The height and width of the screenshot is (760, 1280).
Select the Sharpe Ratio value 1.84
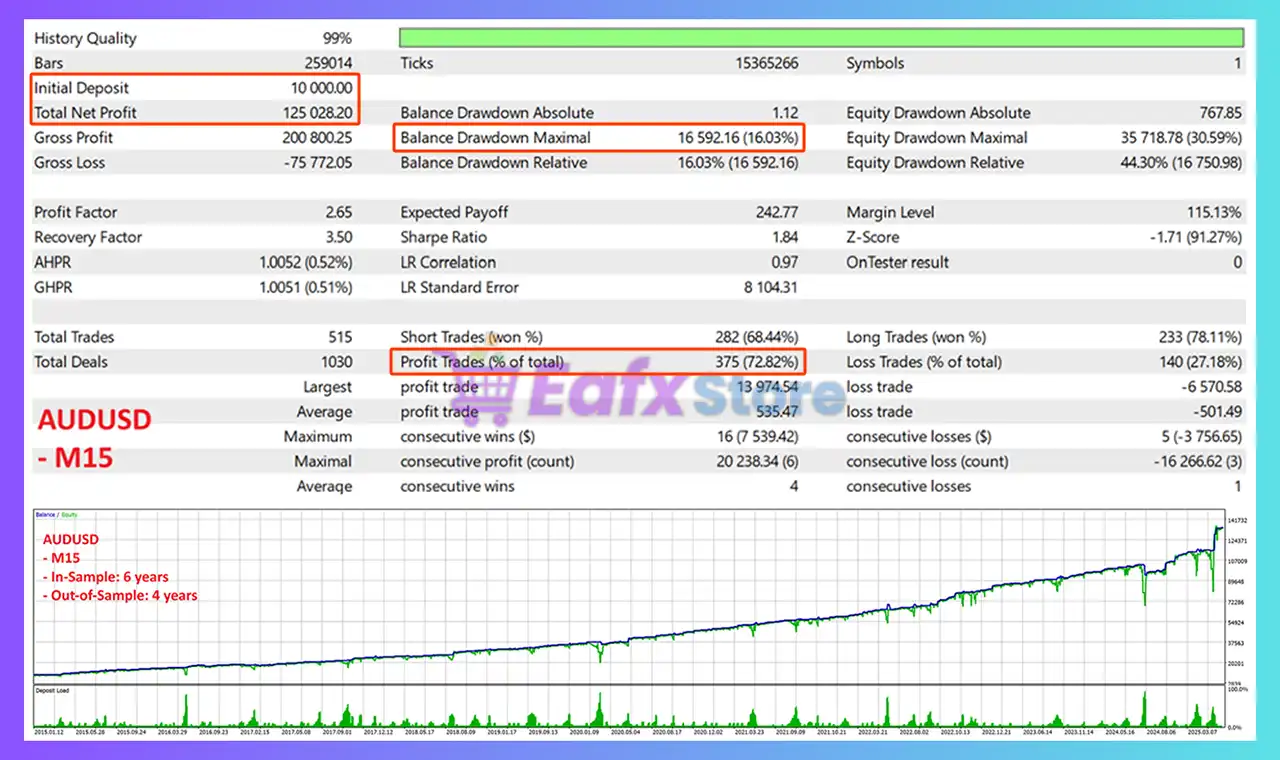(x=785, y=237)
